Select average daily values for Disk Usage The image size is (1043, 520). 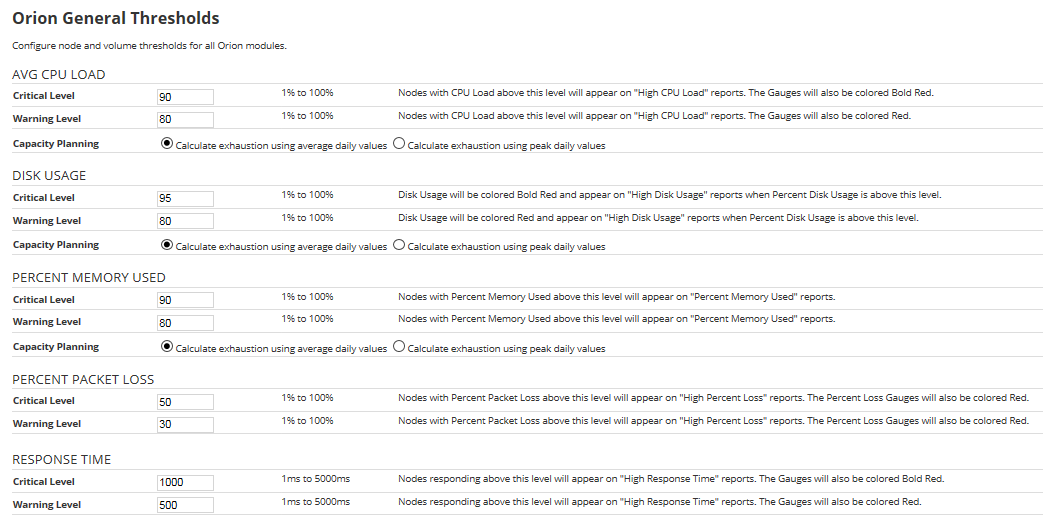(x=167, y=245)
